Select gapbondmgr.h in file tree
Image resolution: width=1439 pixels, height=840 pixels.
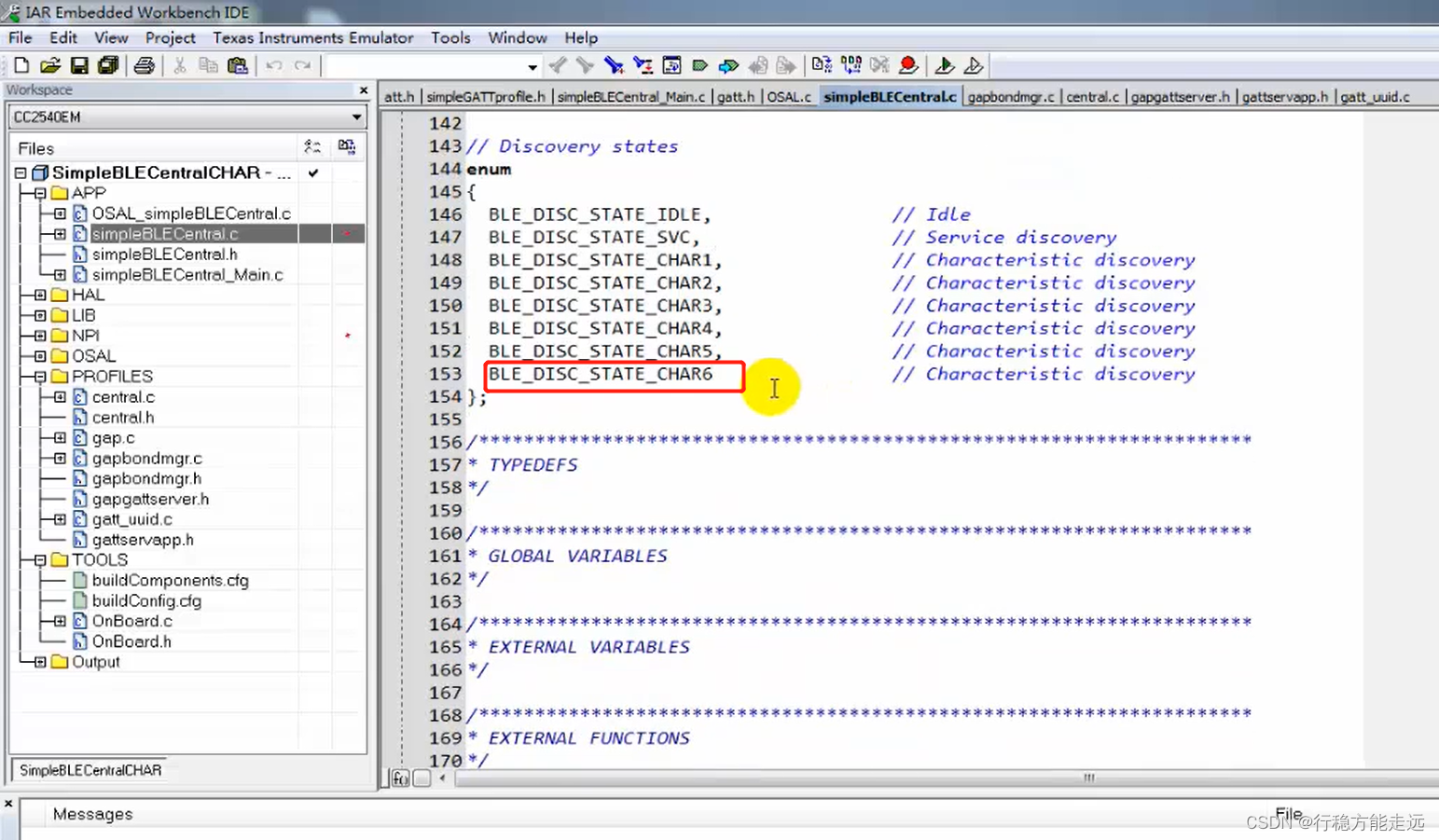click(x=146, y=479)
